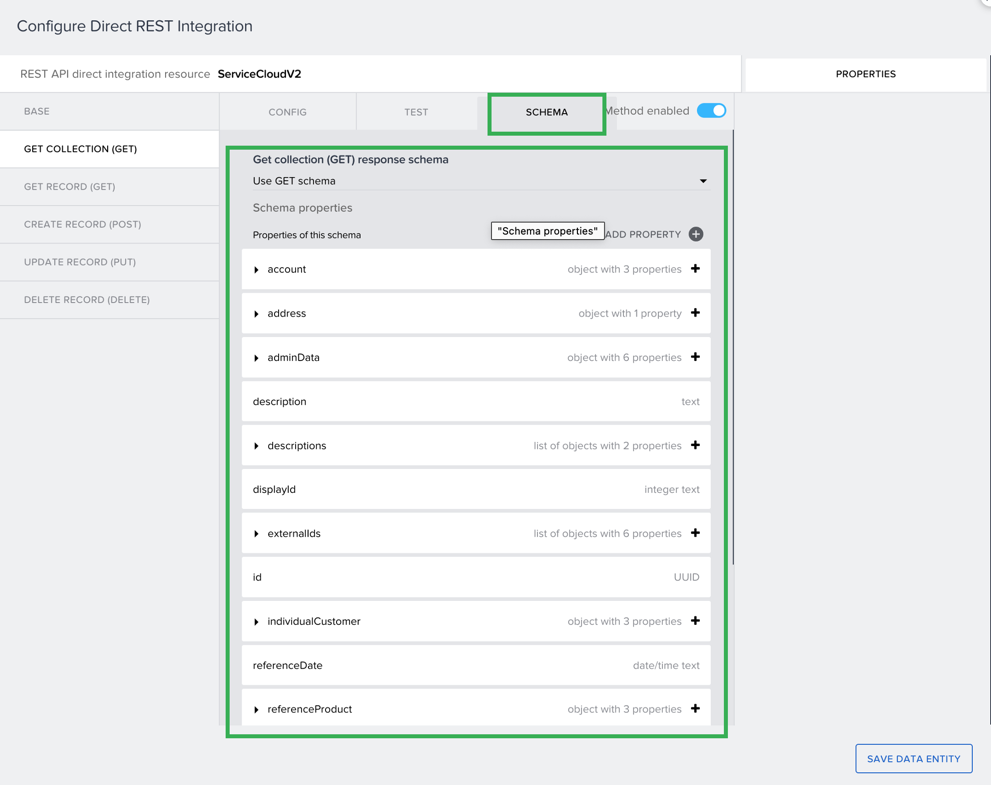Image resolution: width=991 pixels, height=785 pixels.
Task: Select Create Record (POST) method
Action: [x=82, y=224]
